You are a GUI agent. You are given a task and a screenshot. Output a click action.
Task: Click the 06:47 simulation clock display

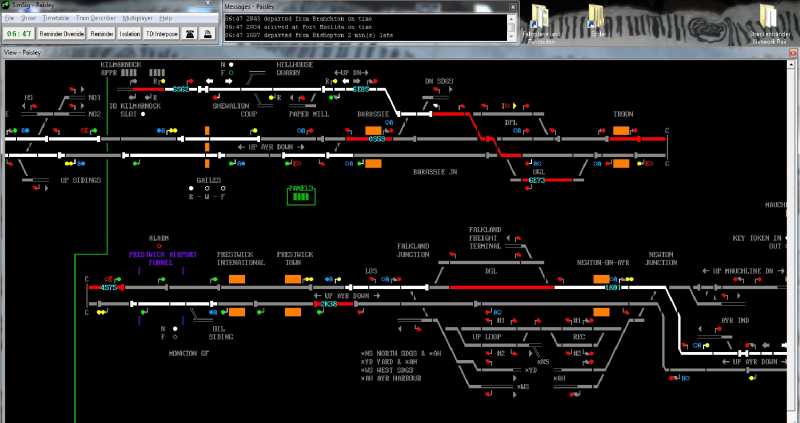click(19, 34)
